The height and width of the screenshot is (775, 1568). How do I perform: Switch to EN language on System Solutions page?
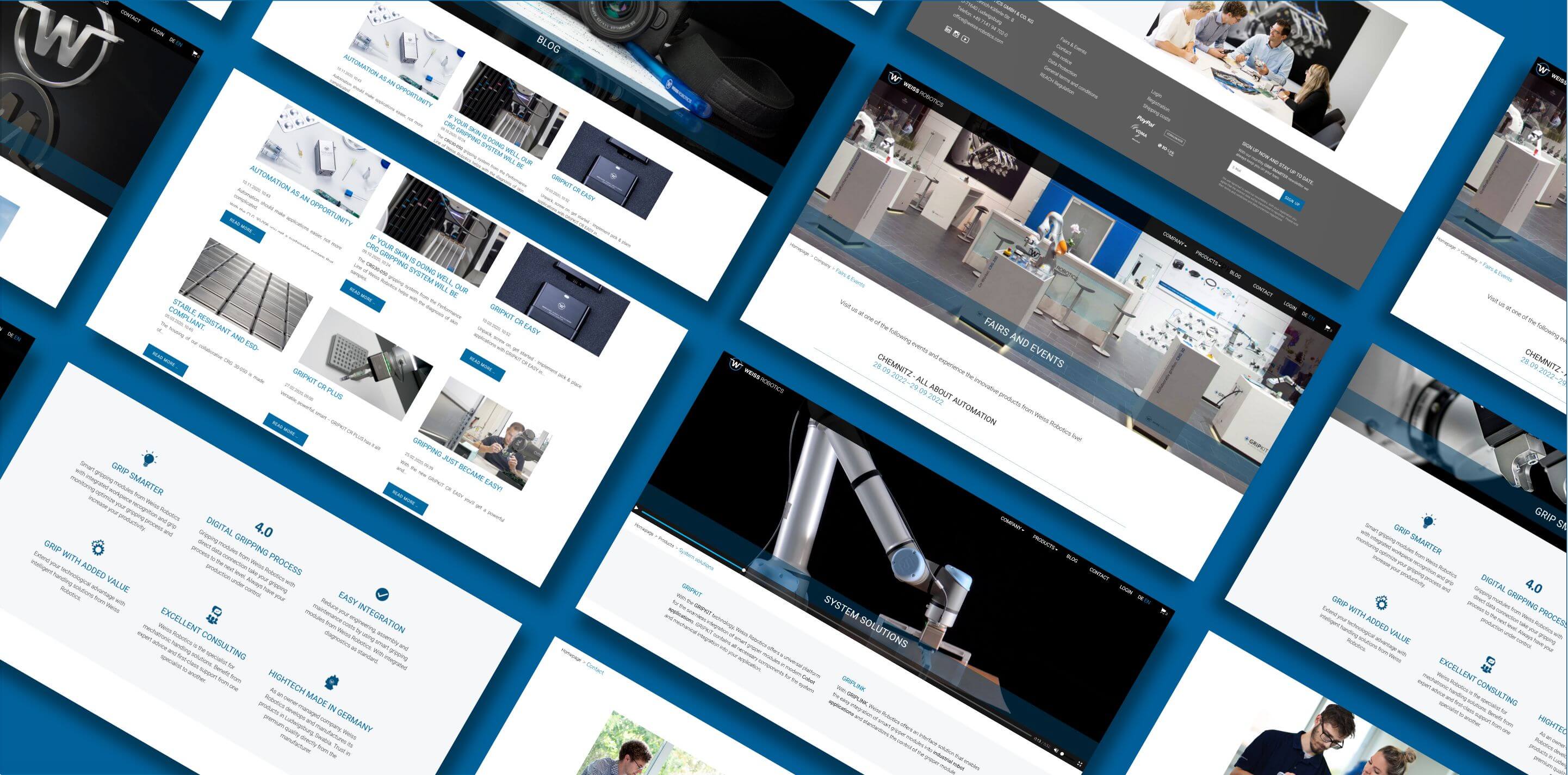click(1148, 602)
